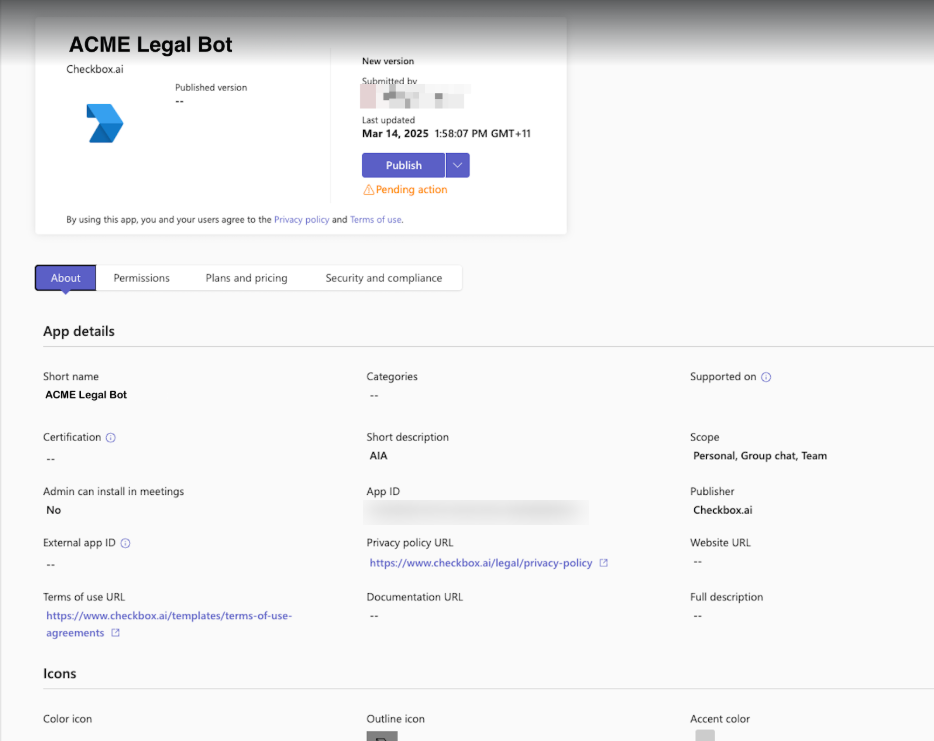Click the Website URL label
The width and height of the screenshot is (934, 741).
tap(720, 543)
